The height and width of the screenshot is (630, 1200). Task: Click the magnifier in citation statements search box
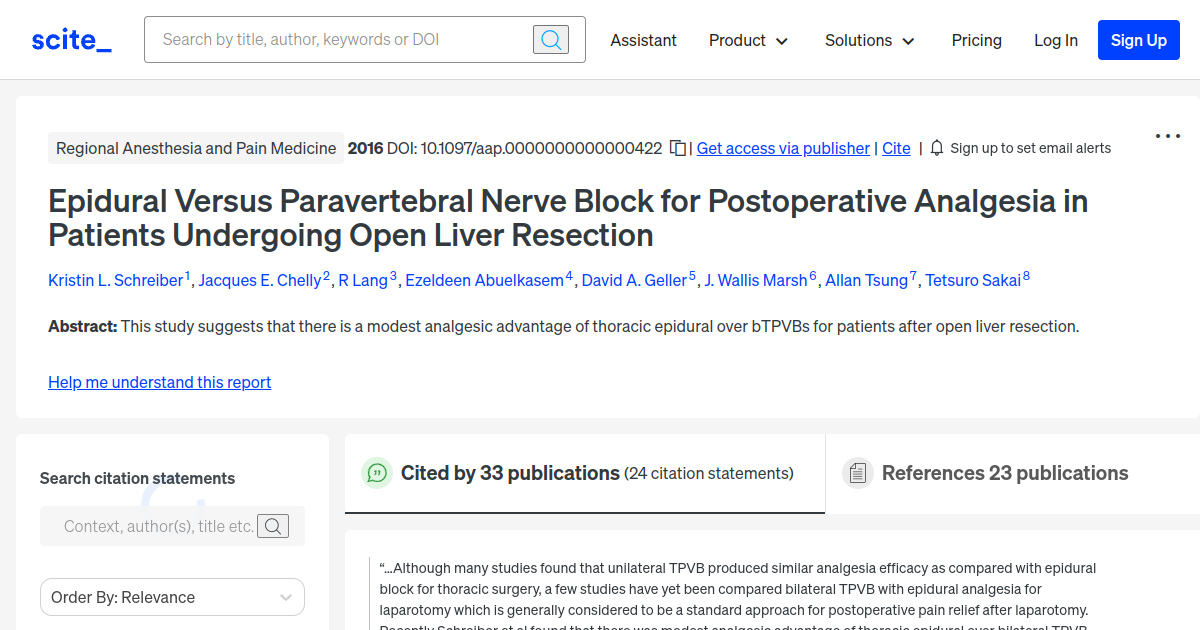(x=273, y=526)
